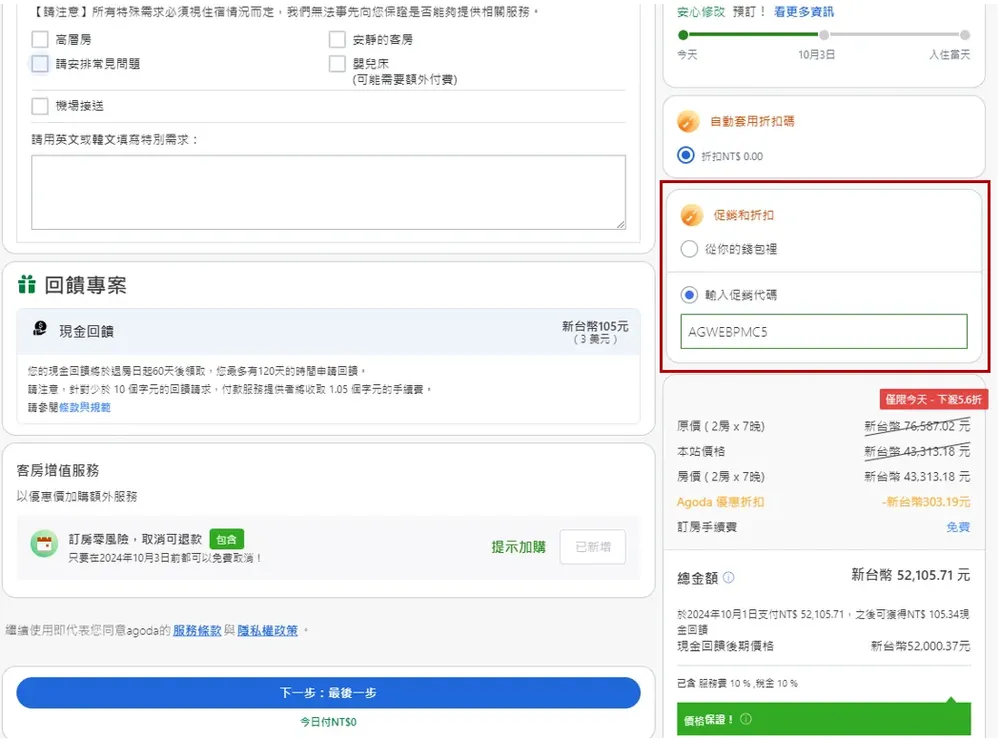Viewport: 1000px width, 739px height.
Task: Open the 條款與規範 terms link
Action: point(85,407)
